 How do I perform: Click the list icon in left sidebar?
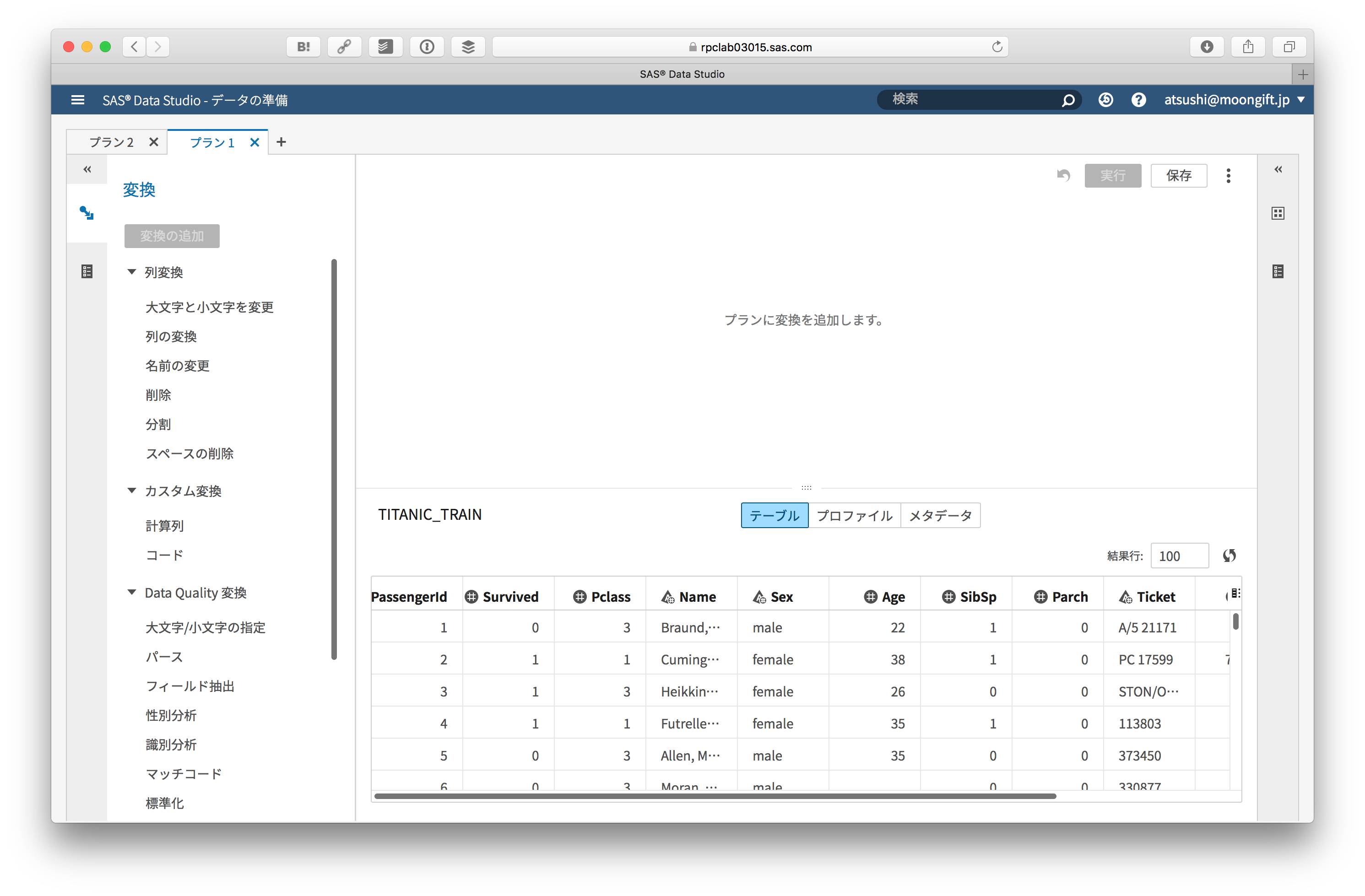click(x=87, y=271)
